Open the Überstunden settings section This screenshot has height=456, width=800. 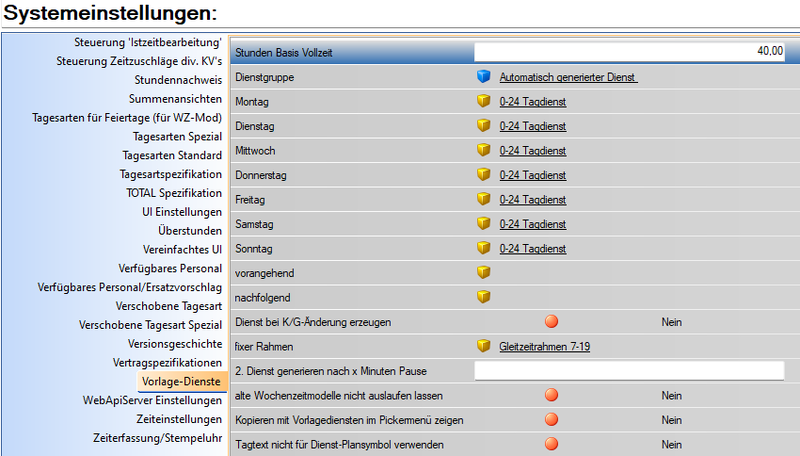[190, 231]
